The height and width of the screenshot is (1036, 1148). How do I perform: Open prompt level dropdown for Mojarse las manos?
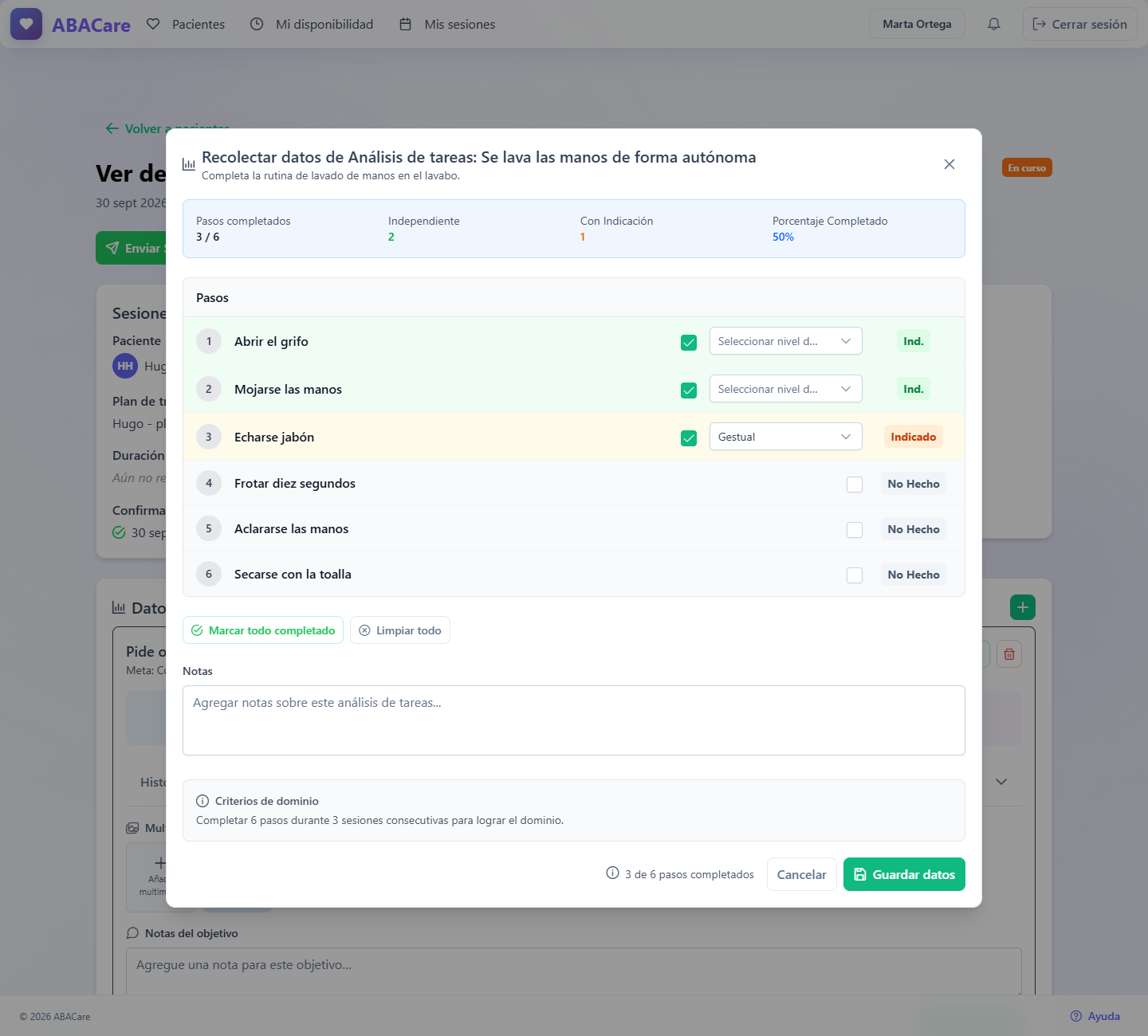(786, 389)
